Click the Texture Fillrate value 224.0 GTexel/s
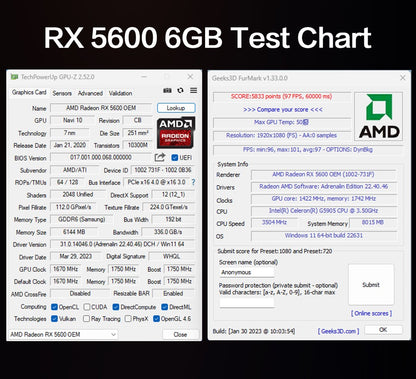This screenshot has width=416, height=379. [169, 207]
